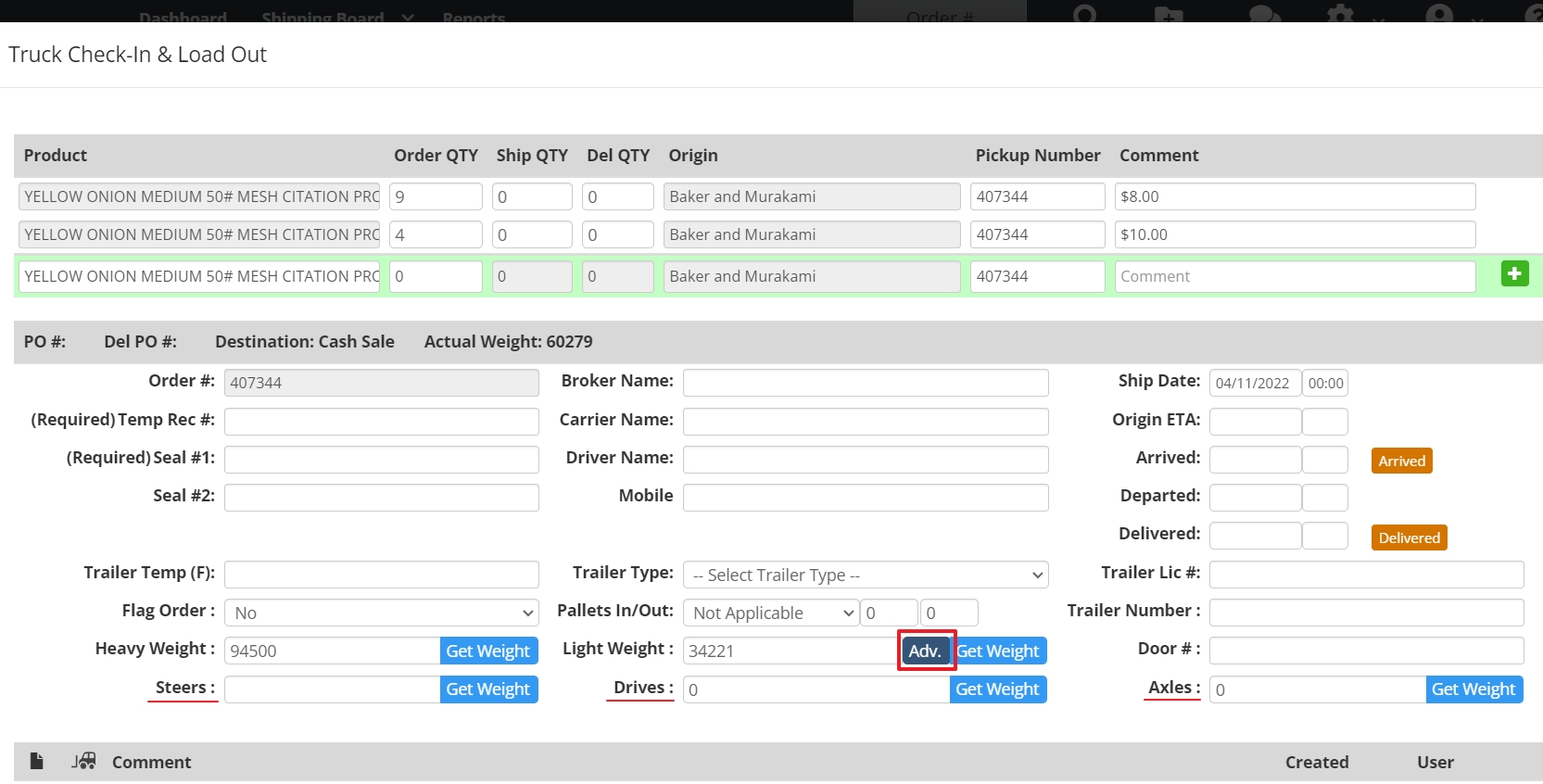Click Get Weight for Heavy Weight
1543x784 pixels.
click(x=488, y=651)
